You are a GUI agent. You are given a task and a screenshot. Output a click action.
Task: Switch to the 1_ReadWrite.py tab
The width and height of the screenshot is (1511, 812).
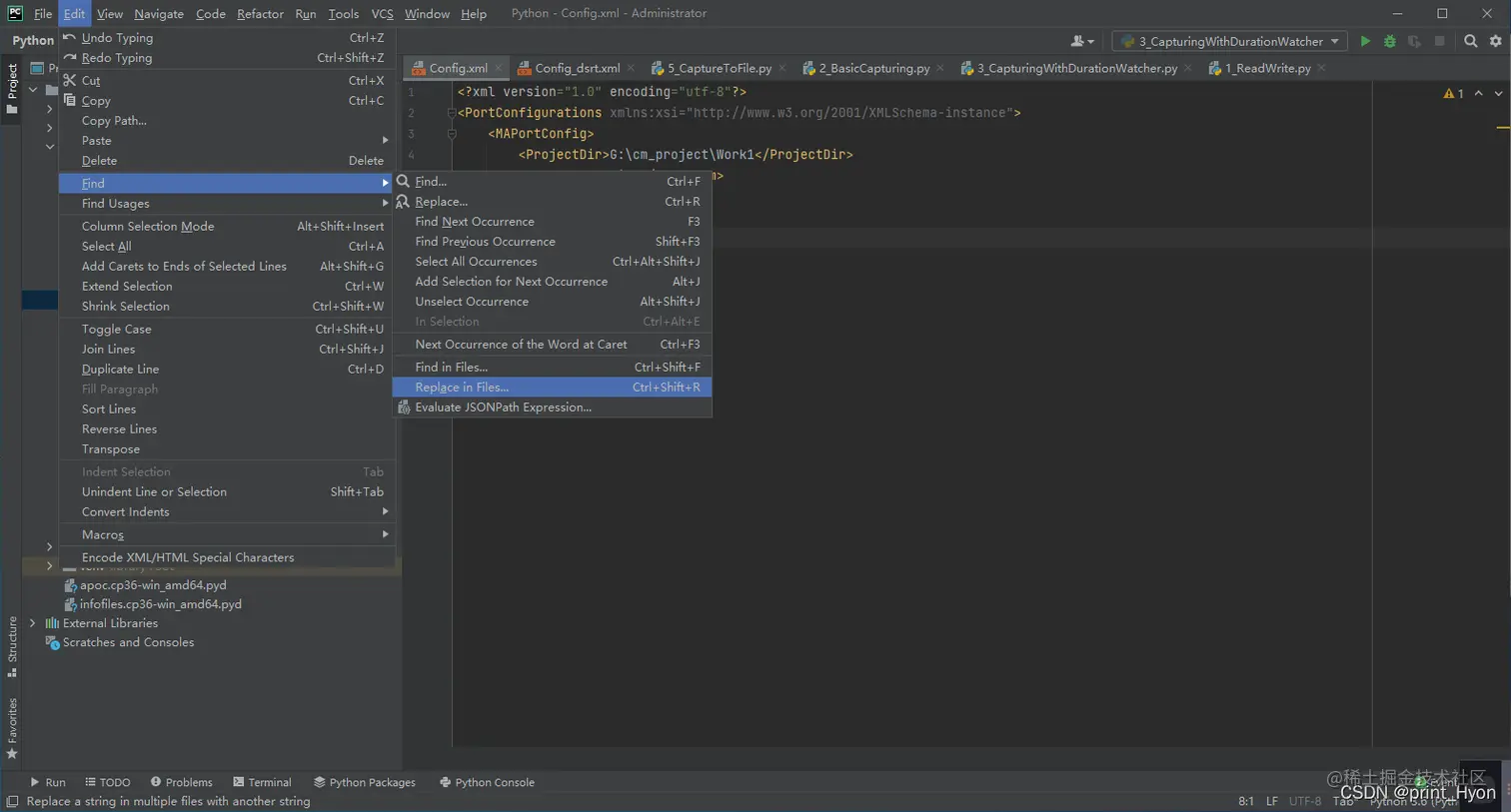tap(1267, 68)
